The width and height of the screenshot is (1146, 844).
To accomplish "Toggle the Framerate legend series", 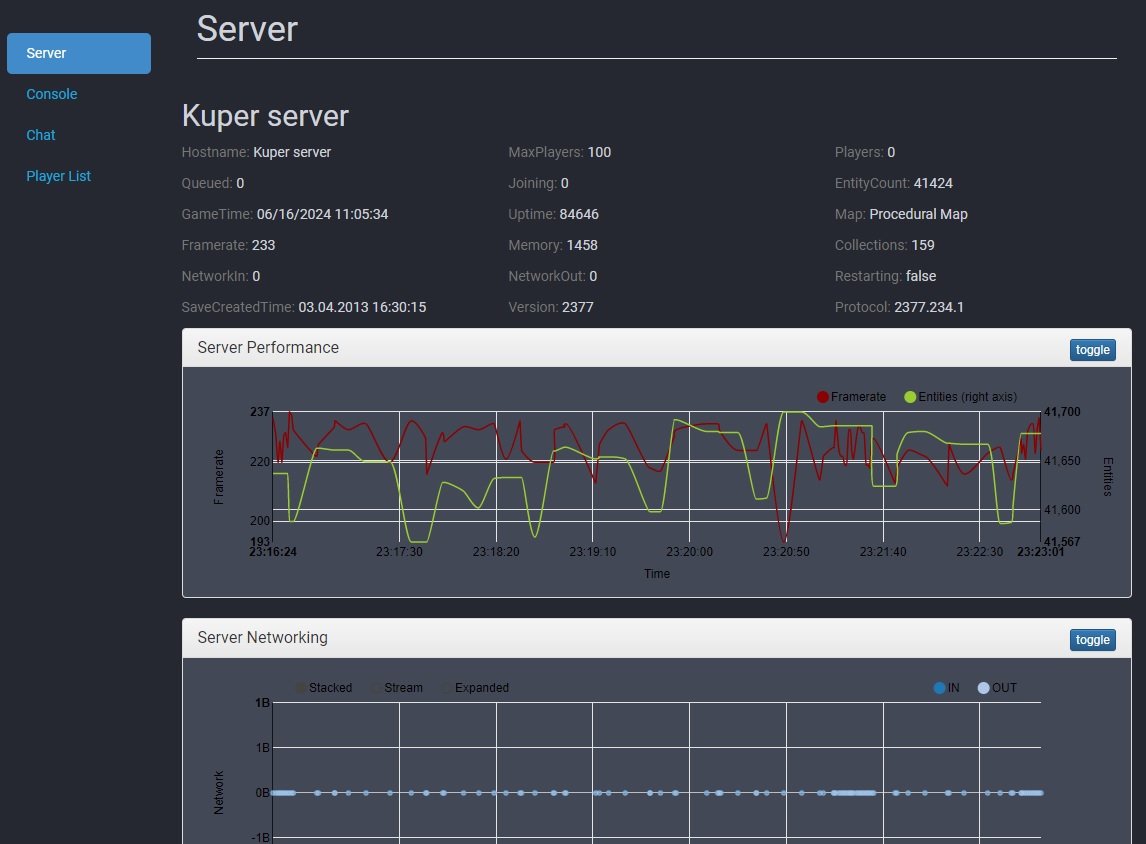I will [x=857, y=397].
